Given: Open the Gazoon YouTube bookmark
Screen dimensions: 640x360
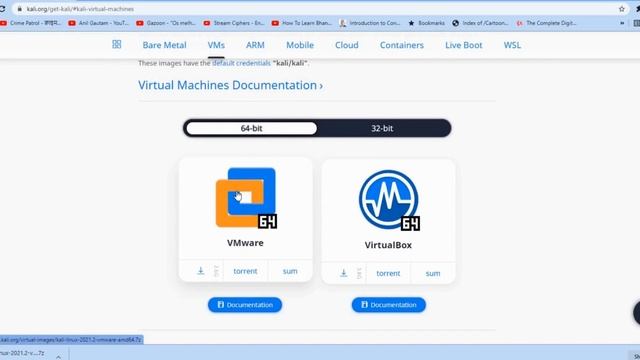Looking at the screenshot, I should point(166,23).
